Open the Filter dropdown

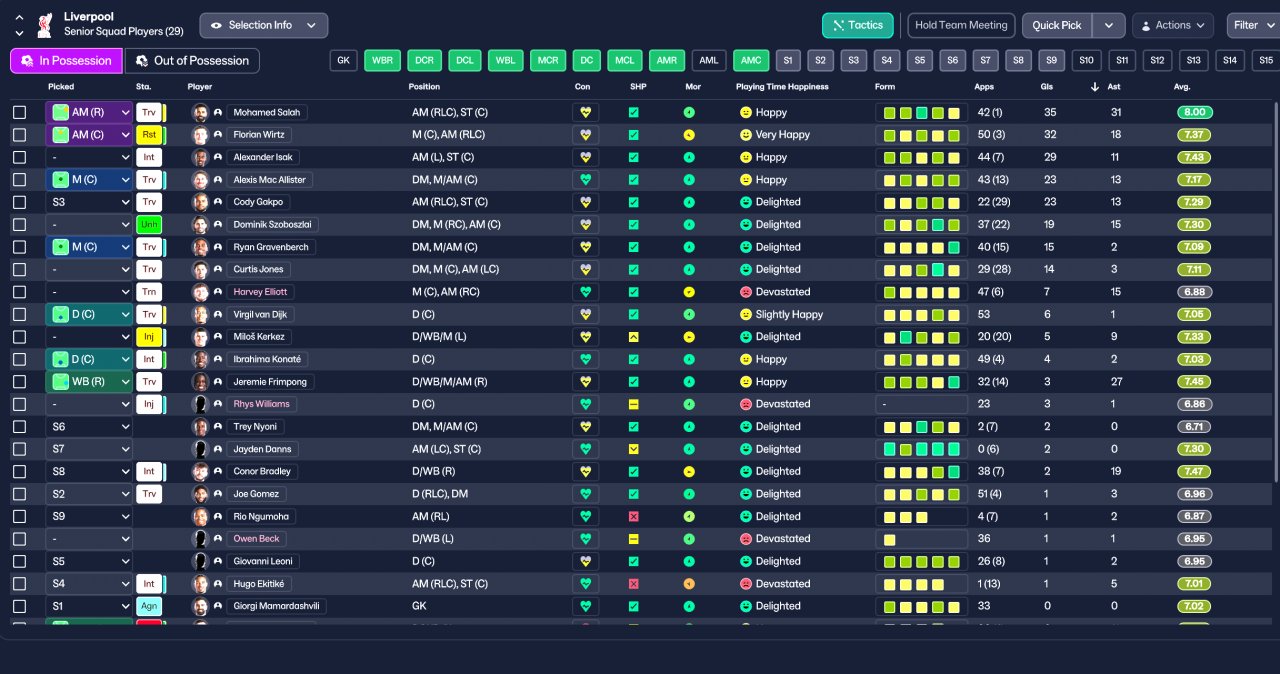click(x=1253, y=25)
